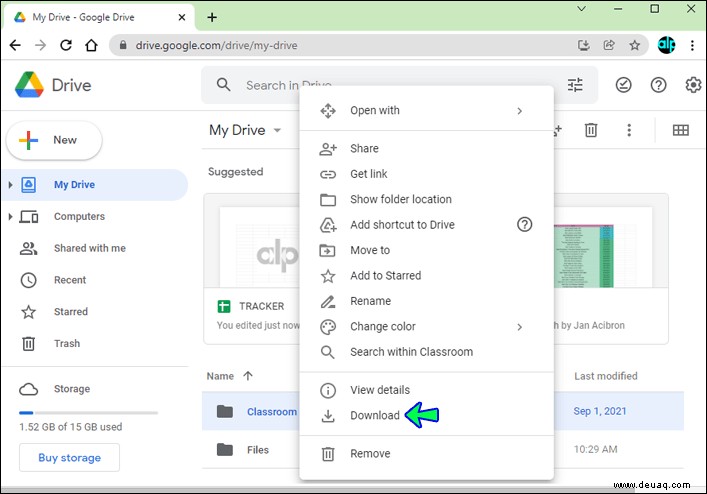The height and width of the screenshot is (494, 707).
Task: Toggle name sort direction arrow
Action: click(x=248, y=375)
